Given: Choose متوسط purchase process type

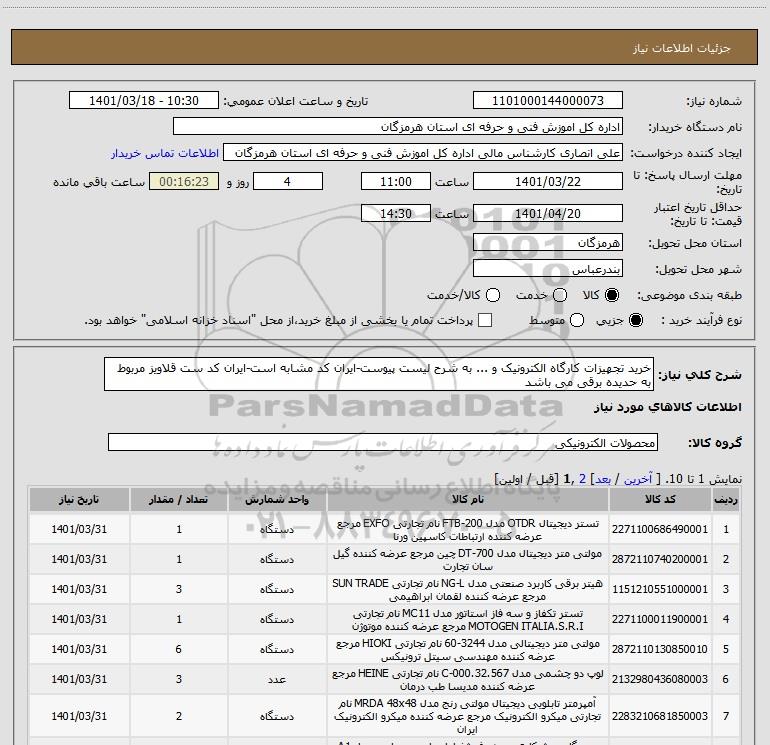Looking at the screenshot, I should pos(577,320).
